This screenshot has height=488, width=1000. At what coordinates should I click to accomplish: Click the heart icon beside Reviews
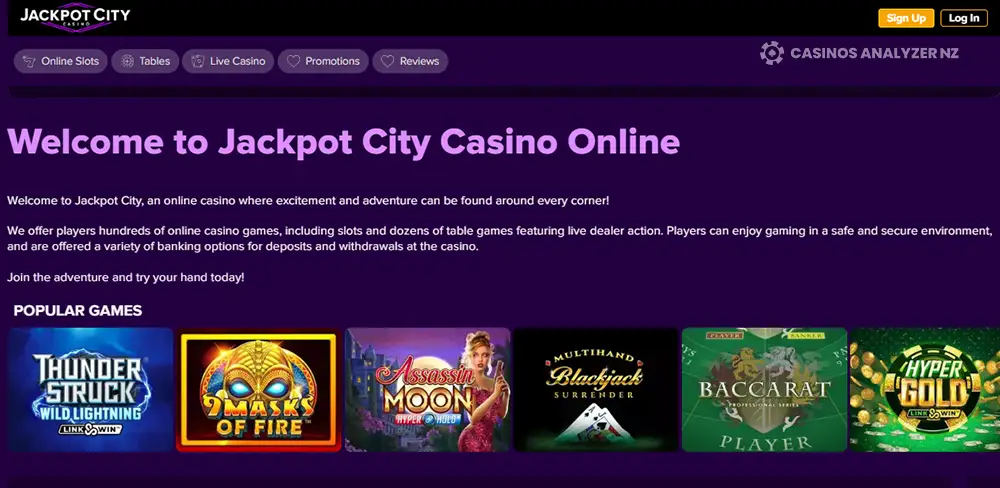(x=387, y=61)
